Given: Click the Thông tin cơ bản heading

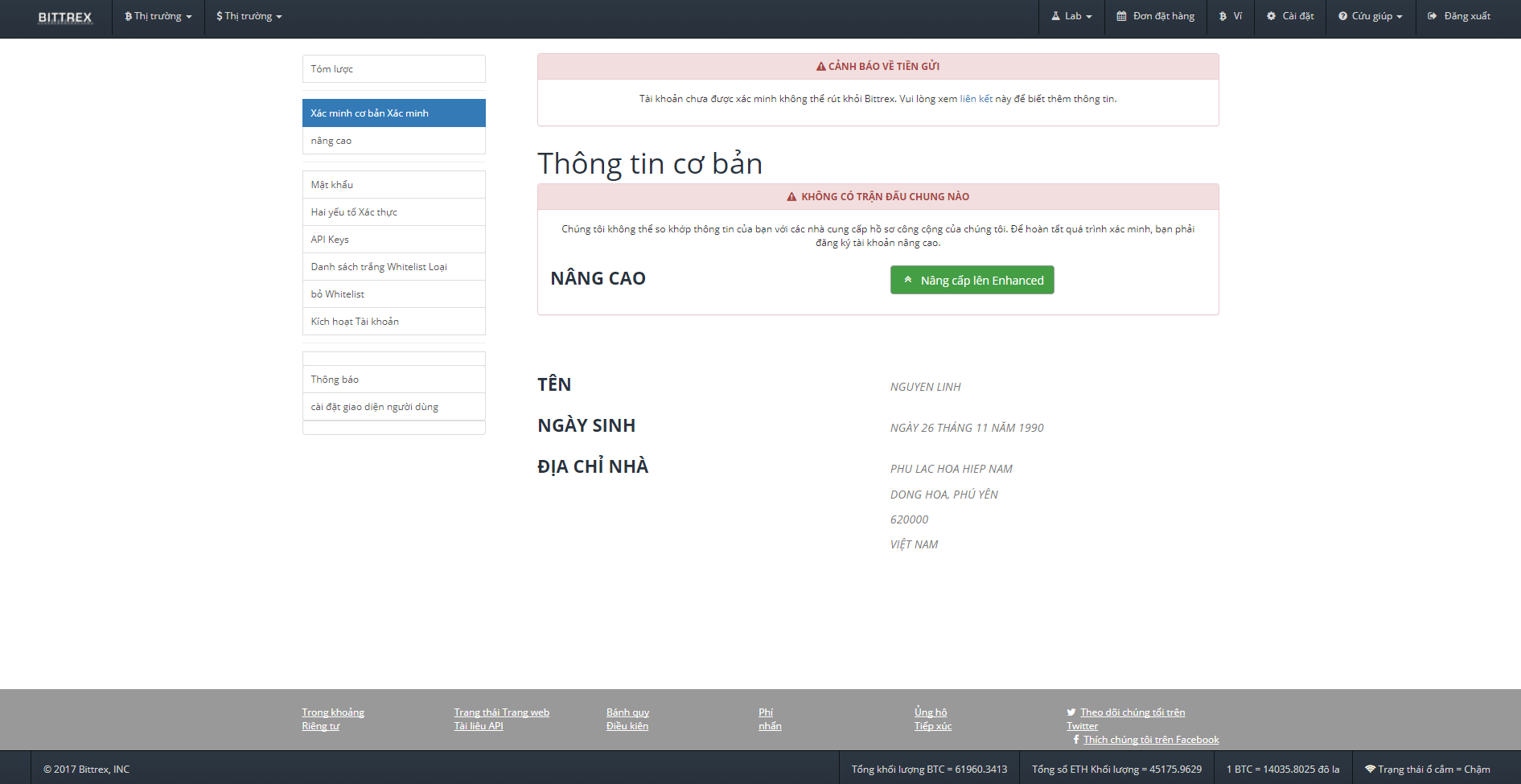Looking at the screenshot, I should [650, 164].
